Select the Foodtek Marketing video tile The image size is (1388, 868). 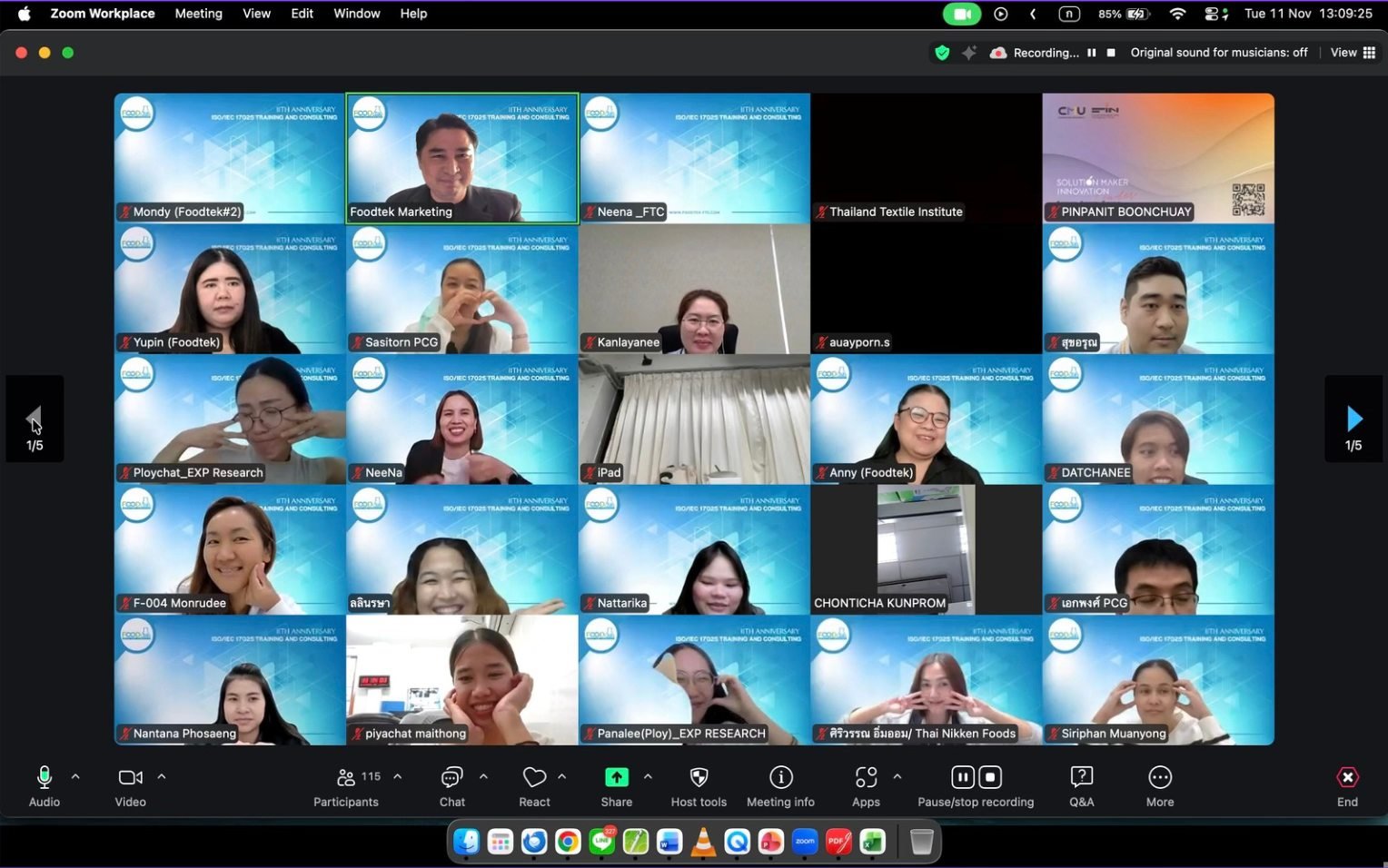461,158
